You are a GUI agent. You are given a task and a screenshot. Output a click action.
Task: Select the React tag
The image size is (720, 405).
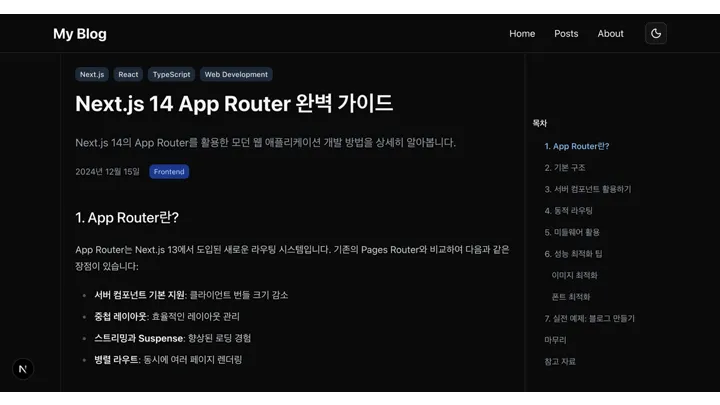[x=128, y=74]
